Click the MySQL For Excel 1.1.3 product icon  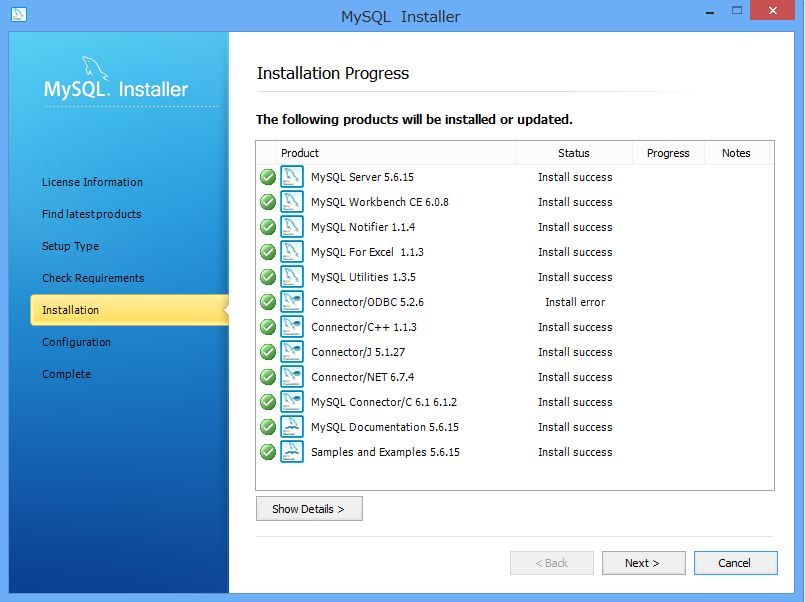coord(292,252)
